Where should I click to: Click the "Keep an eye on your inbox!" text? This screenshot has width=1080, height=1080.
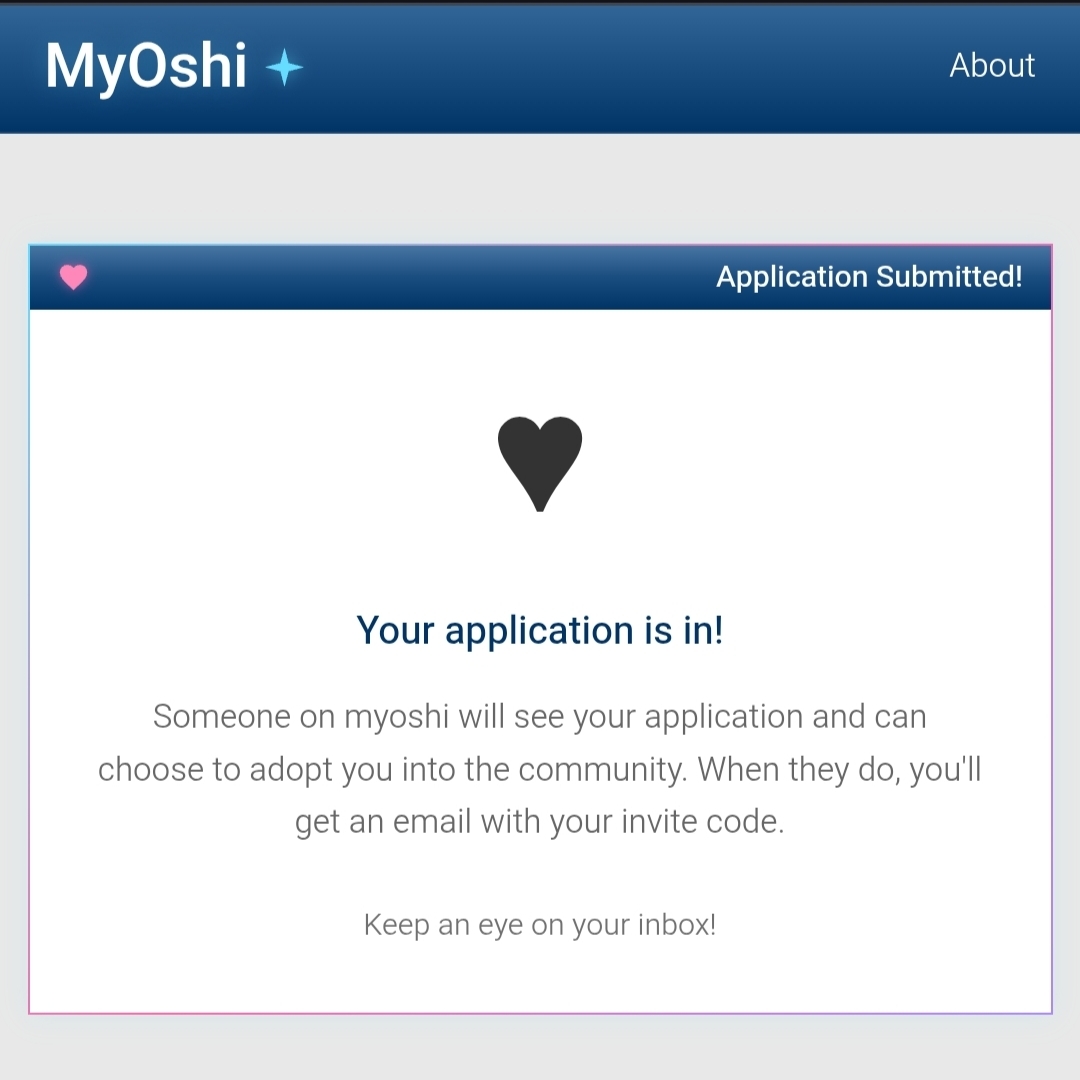[540, 924]
